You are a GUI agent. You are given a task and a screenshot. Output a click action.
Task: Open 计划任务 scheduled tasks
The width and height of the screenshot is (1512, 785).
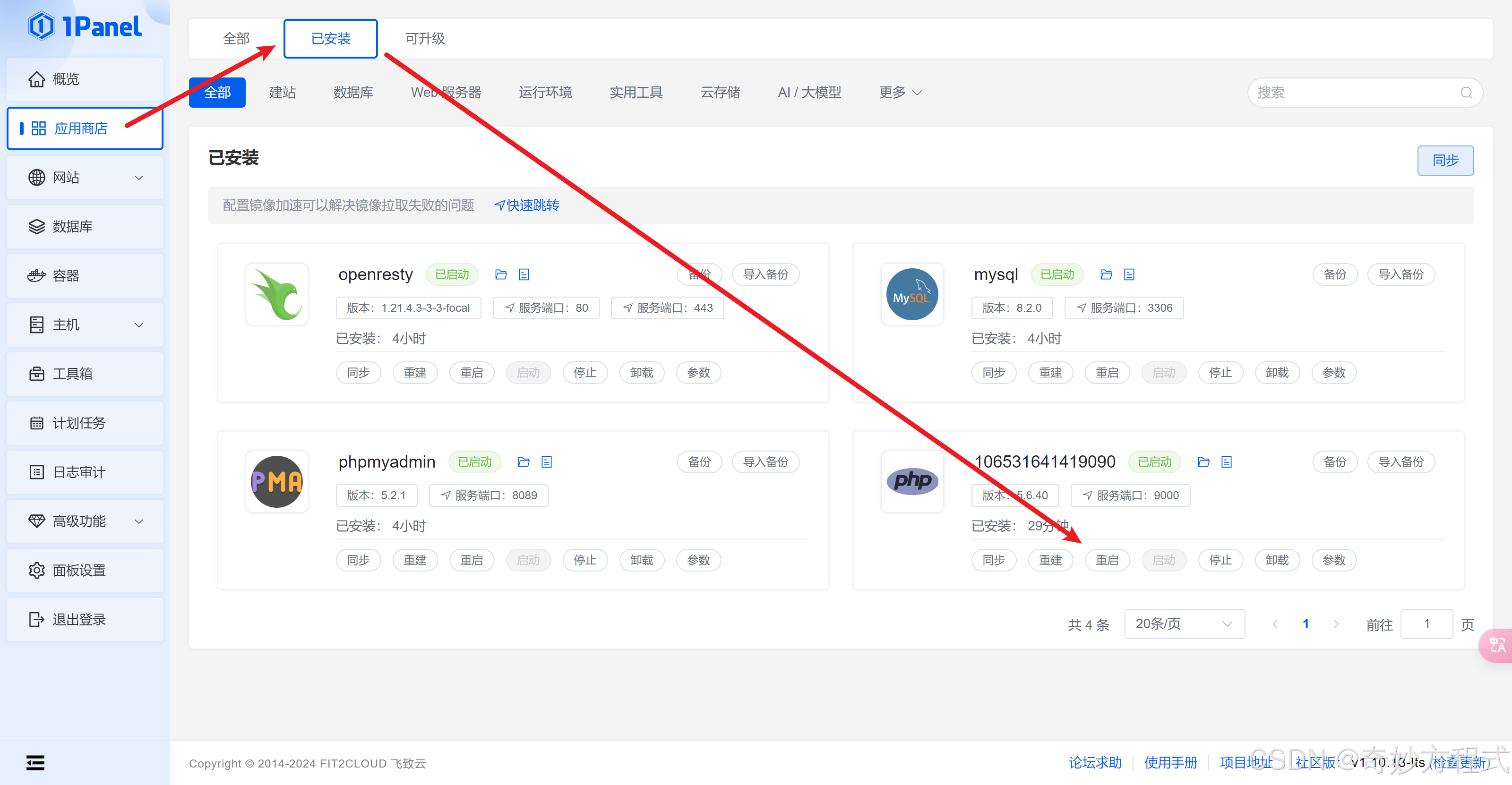coord(85,423)
